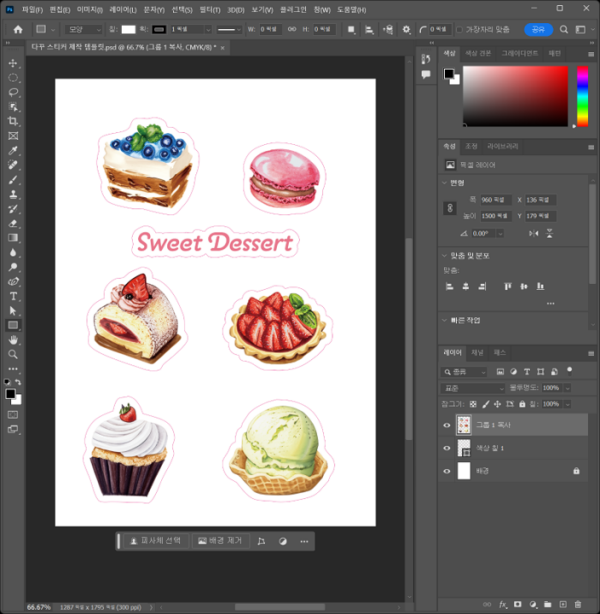The height and width of the screenshot is (614, 600).
Task: Toggle lock position
Action: point(497,404)
